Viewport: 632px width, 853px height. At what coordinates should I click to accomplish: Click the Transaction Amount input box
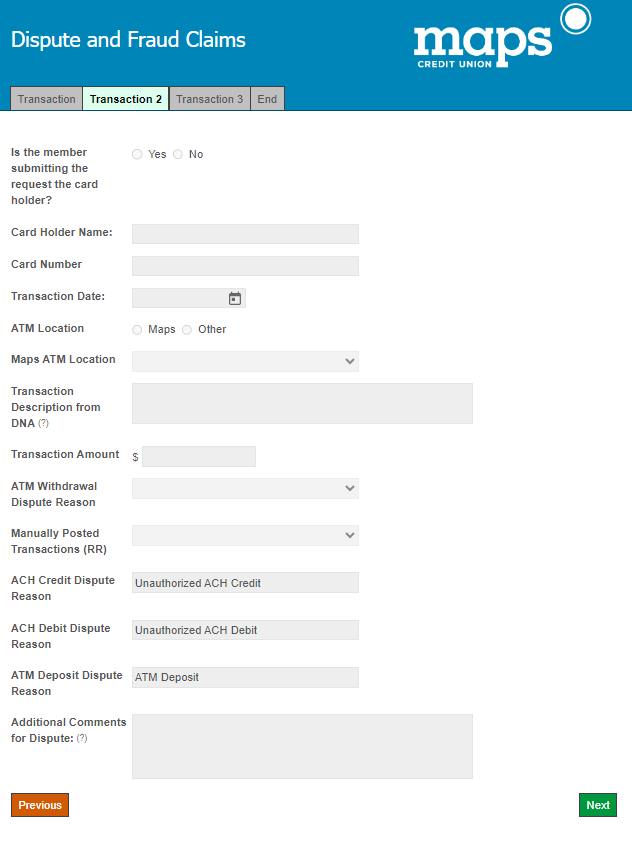point(199,456)
